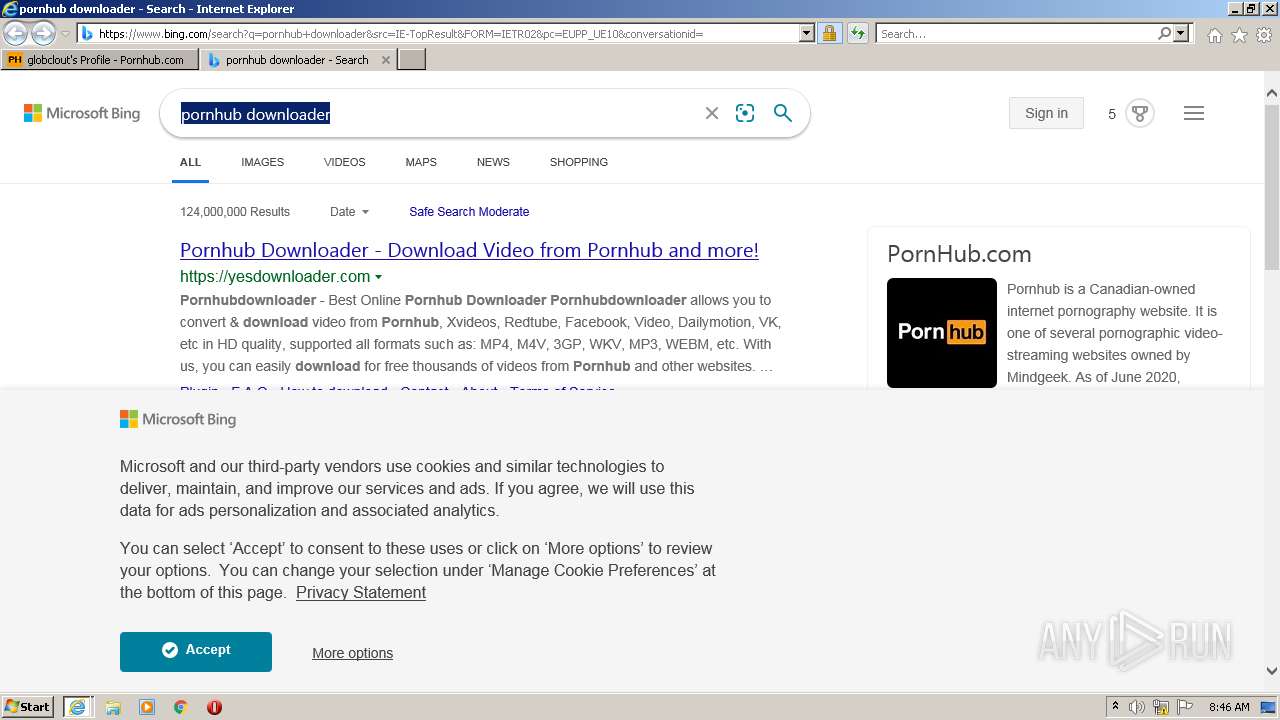Viewport: 1280px width, 720px height.
Task: Click the page scrollbar up arrow
Action: coord(1272,94)
